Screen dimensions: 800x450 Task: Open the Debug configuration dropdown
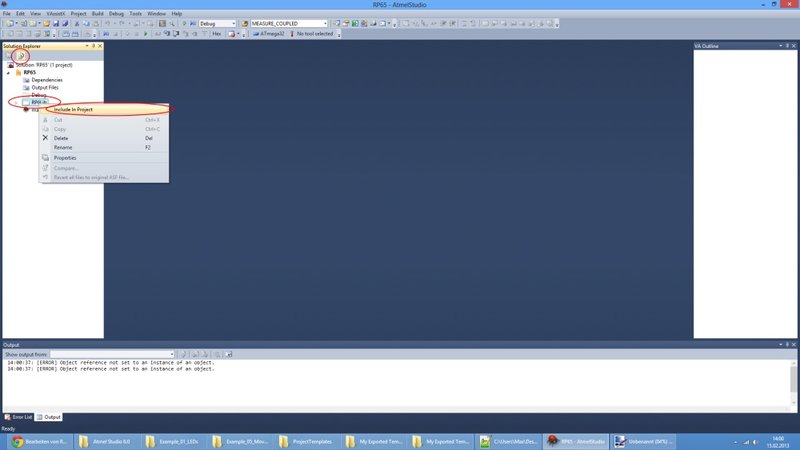[234, 23]
